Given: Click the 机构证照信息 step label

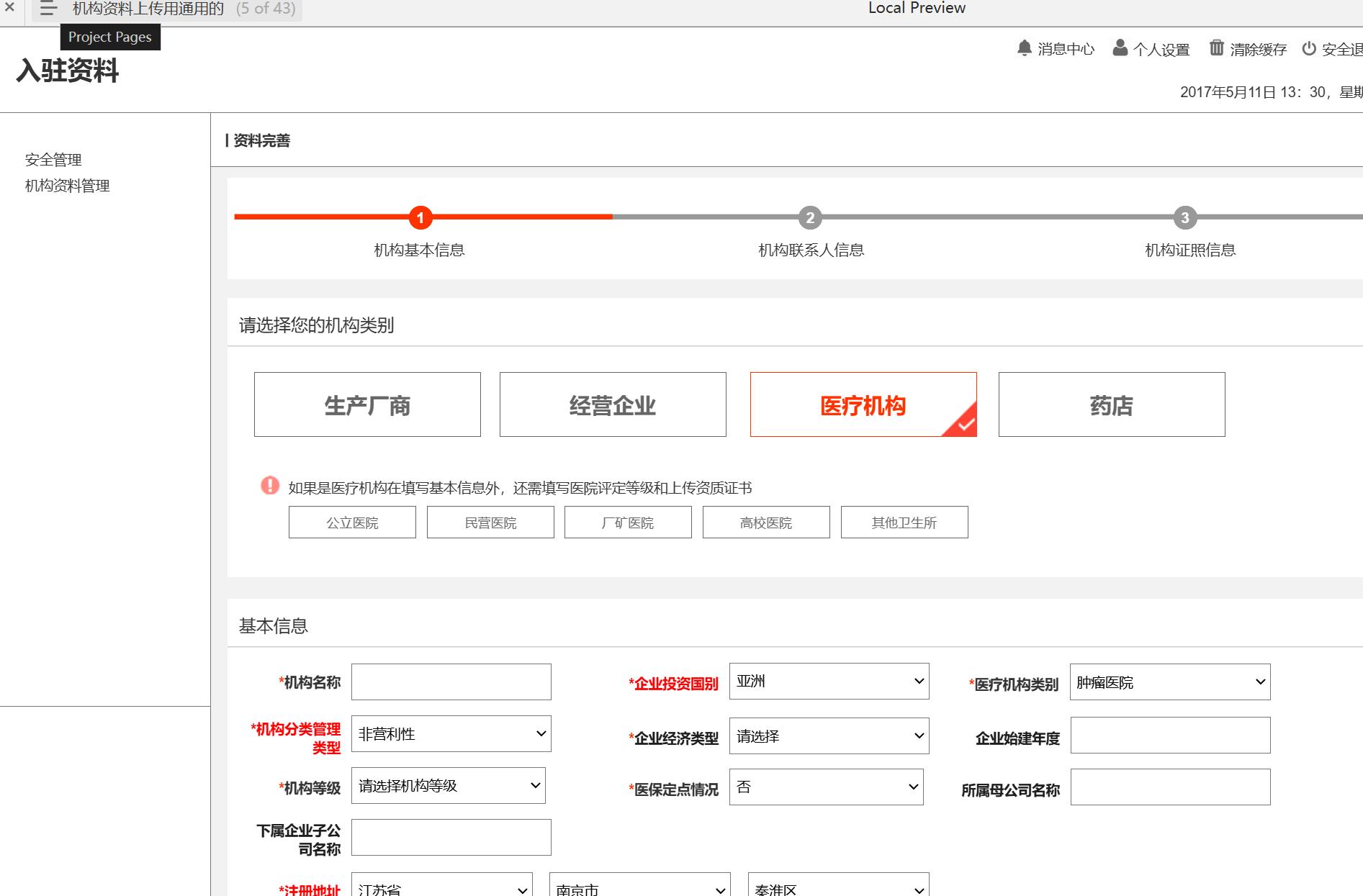Looking at the screenshot, I should 1190,250.
